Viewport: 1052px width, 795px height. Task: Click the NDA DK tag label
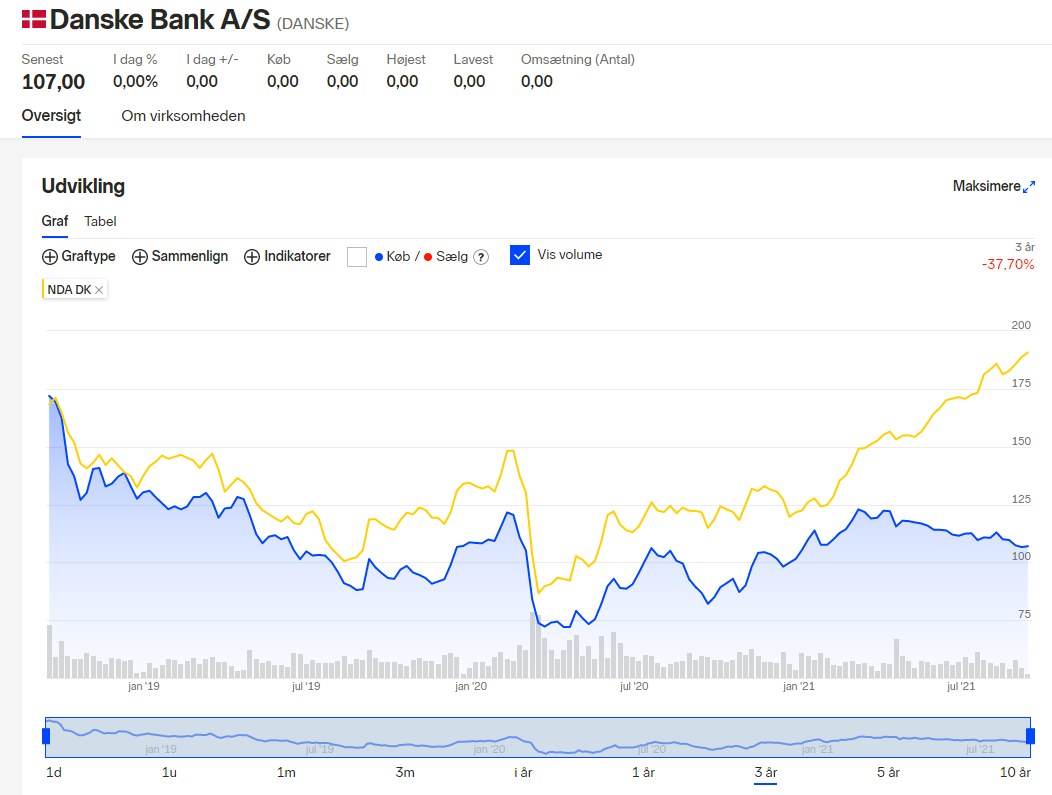[69, 290]
